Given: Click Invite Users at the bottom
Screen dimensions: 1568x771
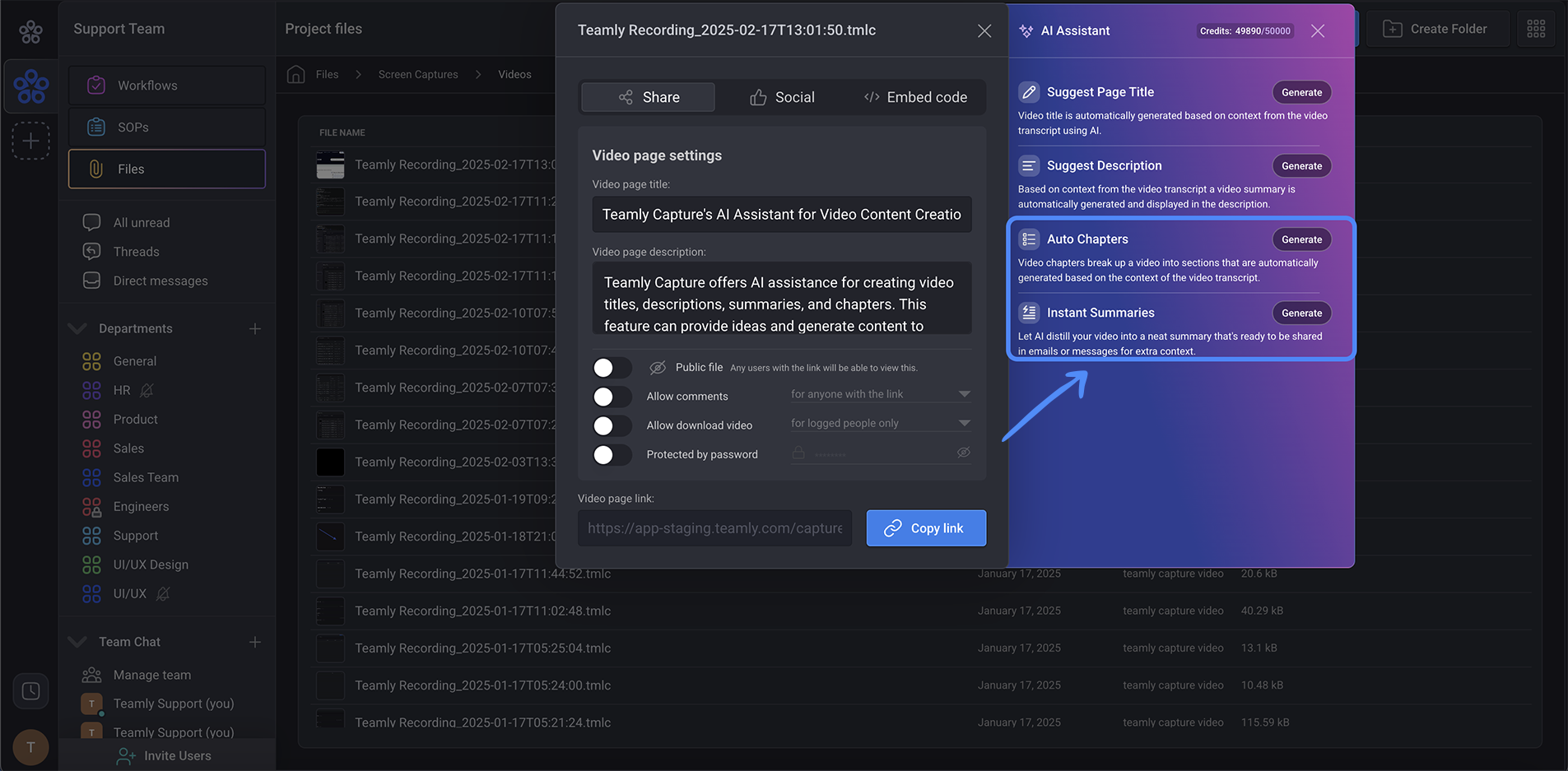Looking at the screenshot, I should tap(165, 755).
